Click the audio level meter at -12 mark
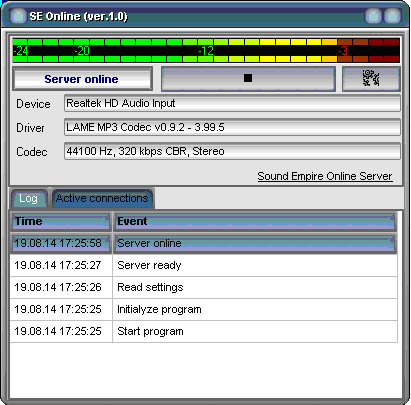 point(206,51)
